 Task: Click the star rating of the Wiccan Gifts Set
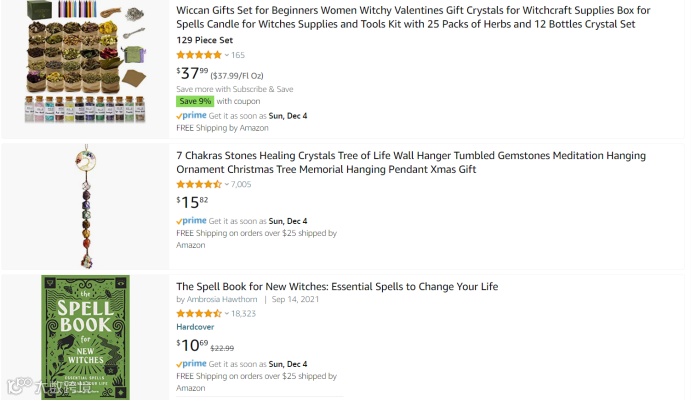click(x=199, y=55)
